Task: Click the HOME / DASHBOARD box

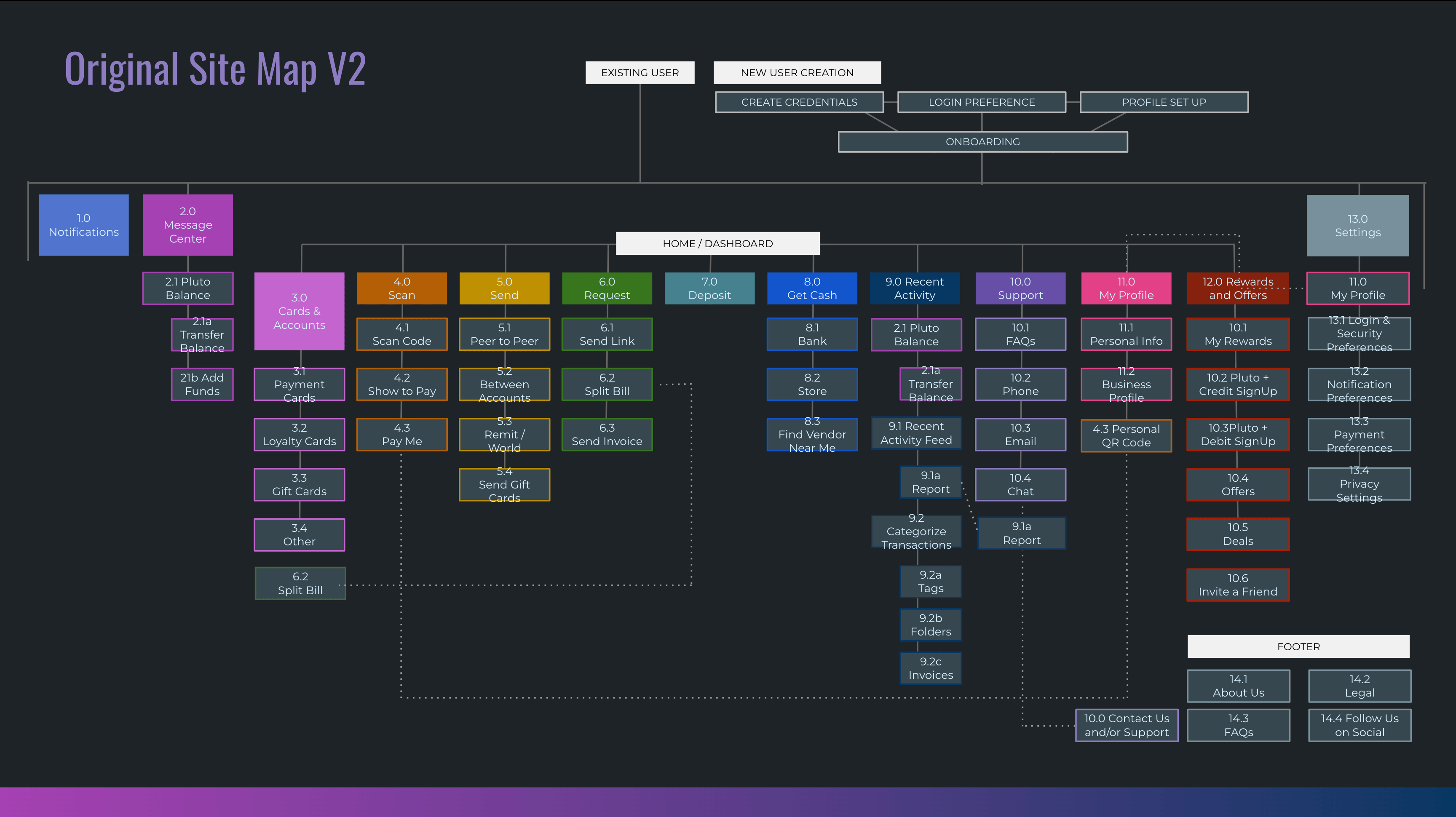Action: tap(717, 243)
